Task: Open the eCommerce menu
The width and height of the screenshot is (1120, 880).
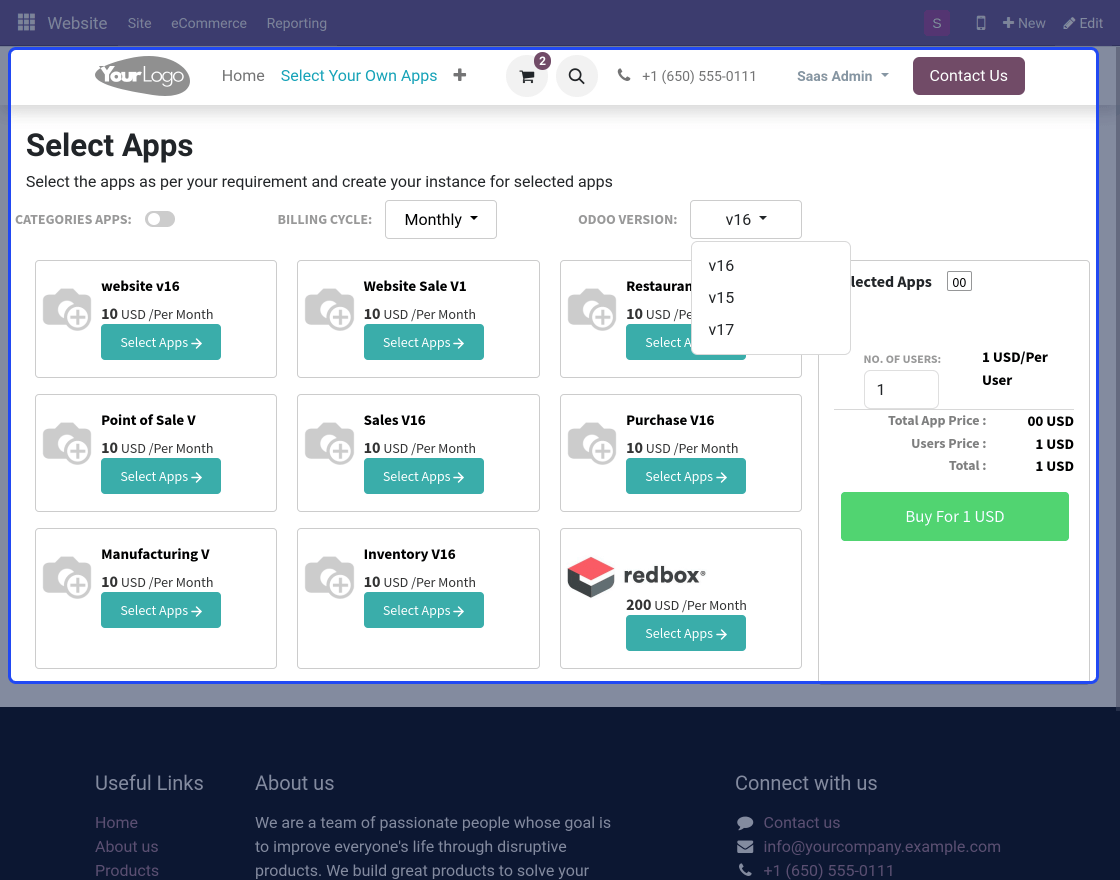Action: click(209, 23)
